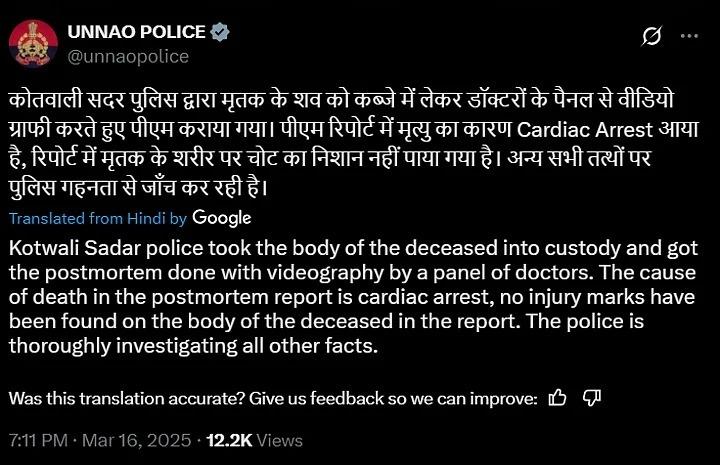Click the Google logo under the Hindi text

(x=221, y=217)
